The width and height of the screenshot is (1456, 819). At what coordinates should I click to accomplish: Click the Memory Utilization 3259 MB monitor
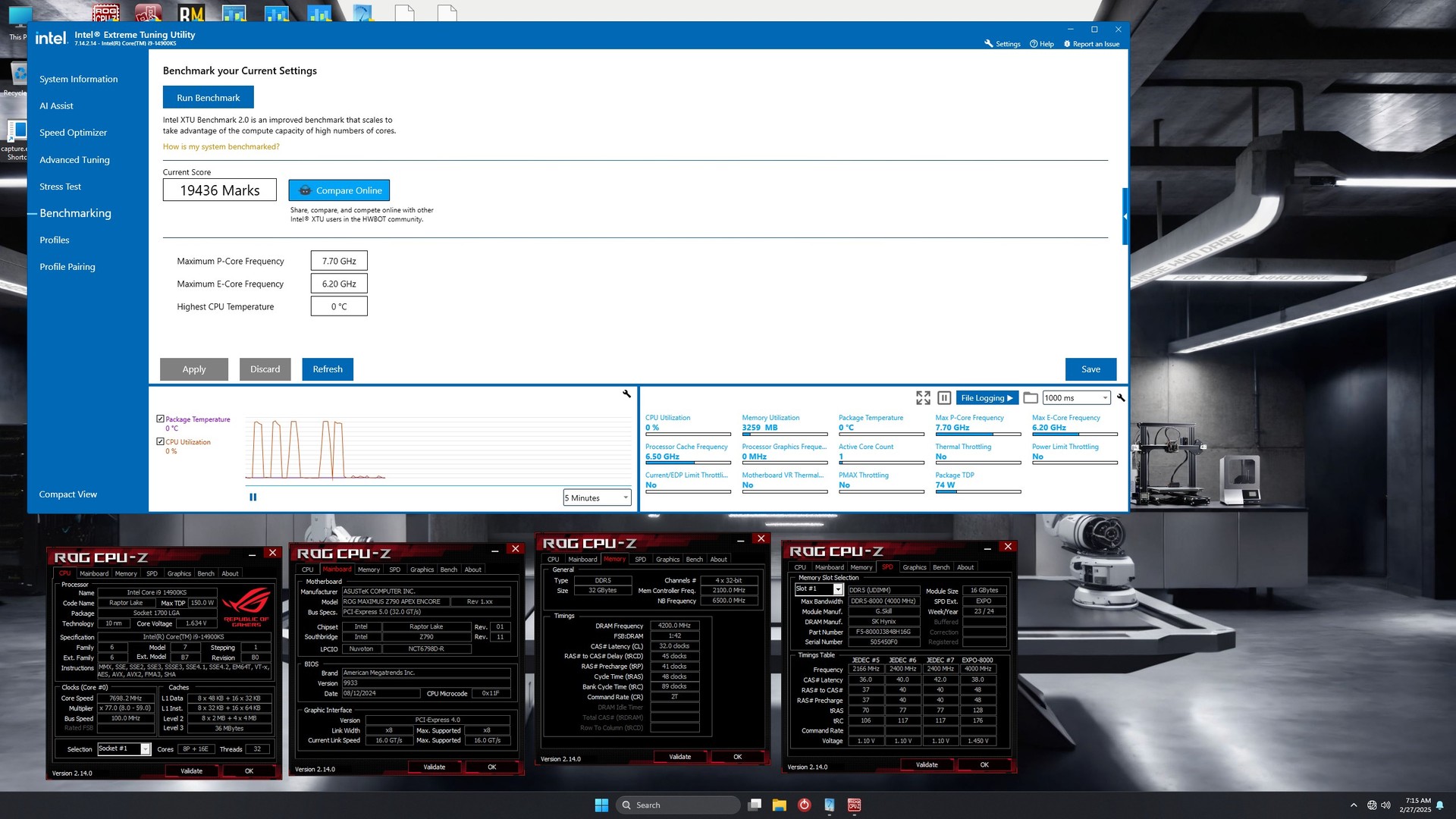(x=785, y=424)
